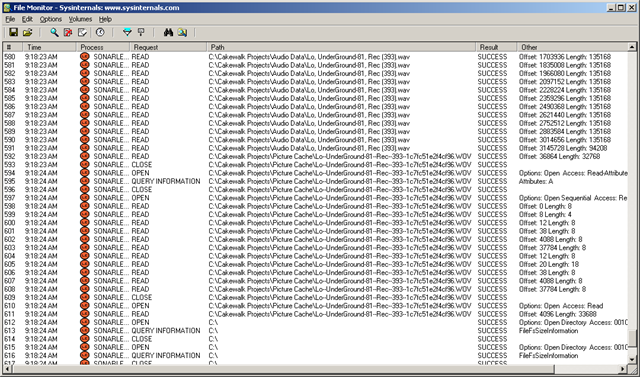640x377 pixels.
Task: Select row 594 OPEN request
Action: [x=316, y=173]
